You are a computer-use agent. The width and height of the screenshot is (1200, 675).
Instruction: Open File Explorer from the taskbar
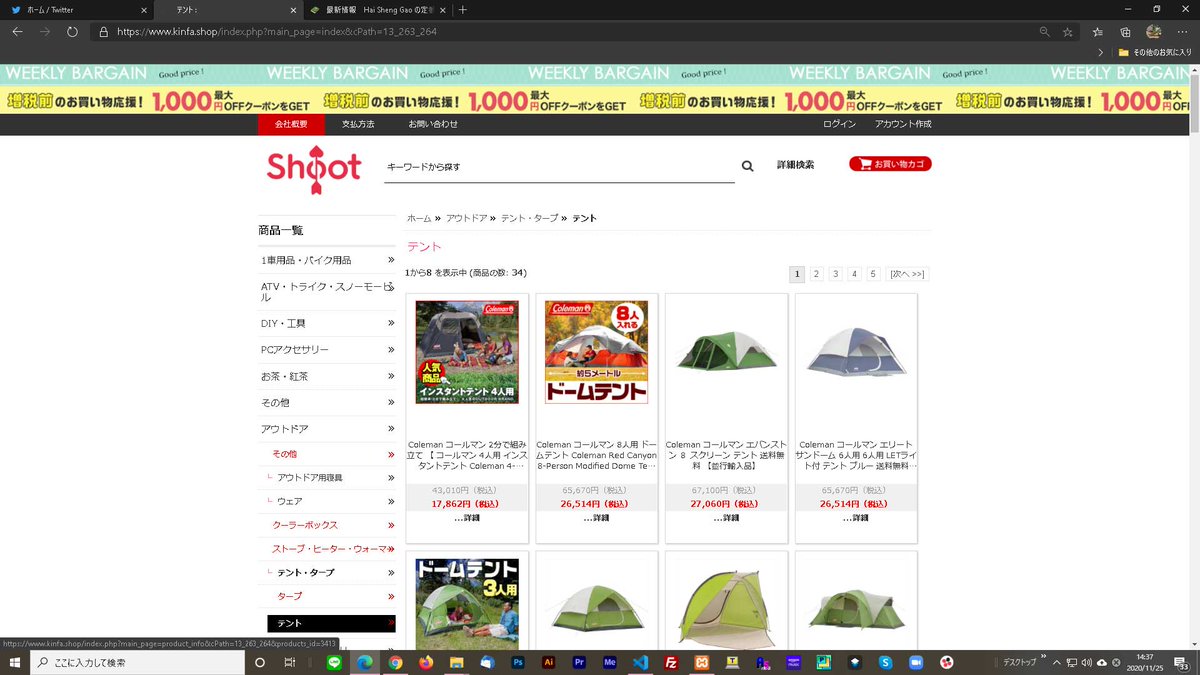pyautogui.click(x=457, y=662)
